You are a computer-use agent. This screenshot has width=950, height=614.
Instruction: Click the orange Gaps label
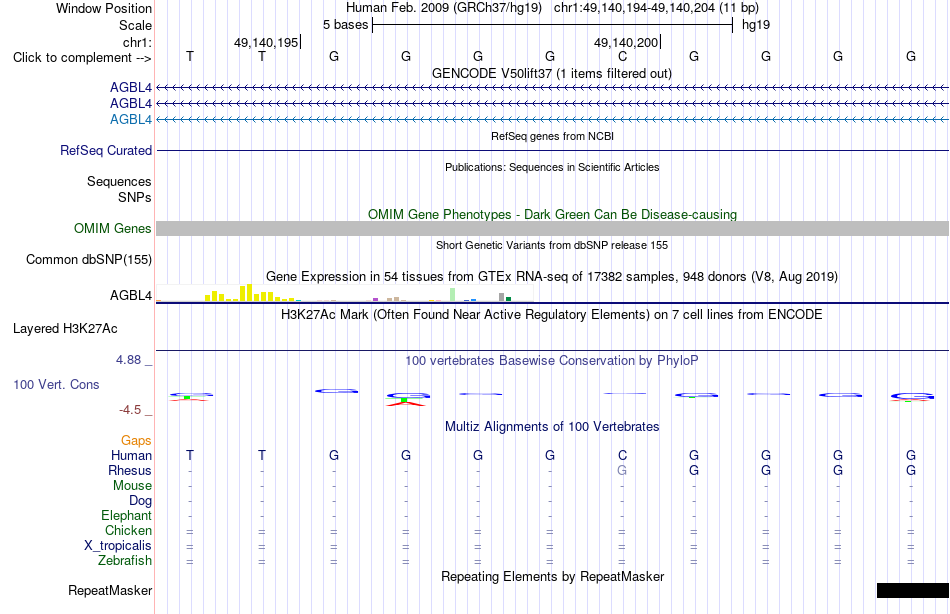pyautogui.click(x=136, y=441)
